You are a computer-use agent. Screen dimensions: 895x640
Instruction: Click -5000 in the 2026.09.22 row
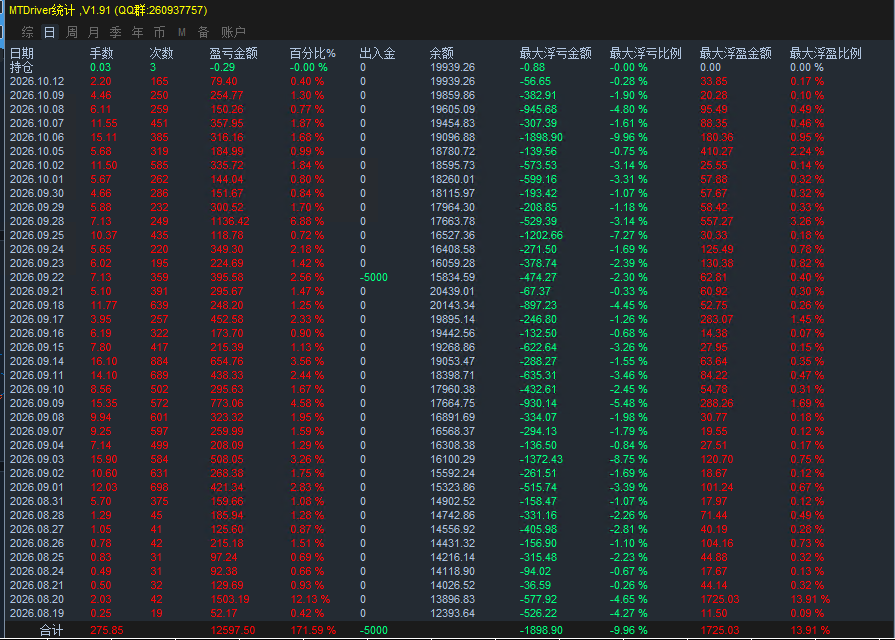coord(374,277)
